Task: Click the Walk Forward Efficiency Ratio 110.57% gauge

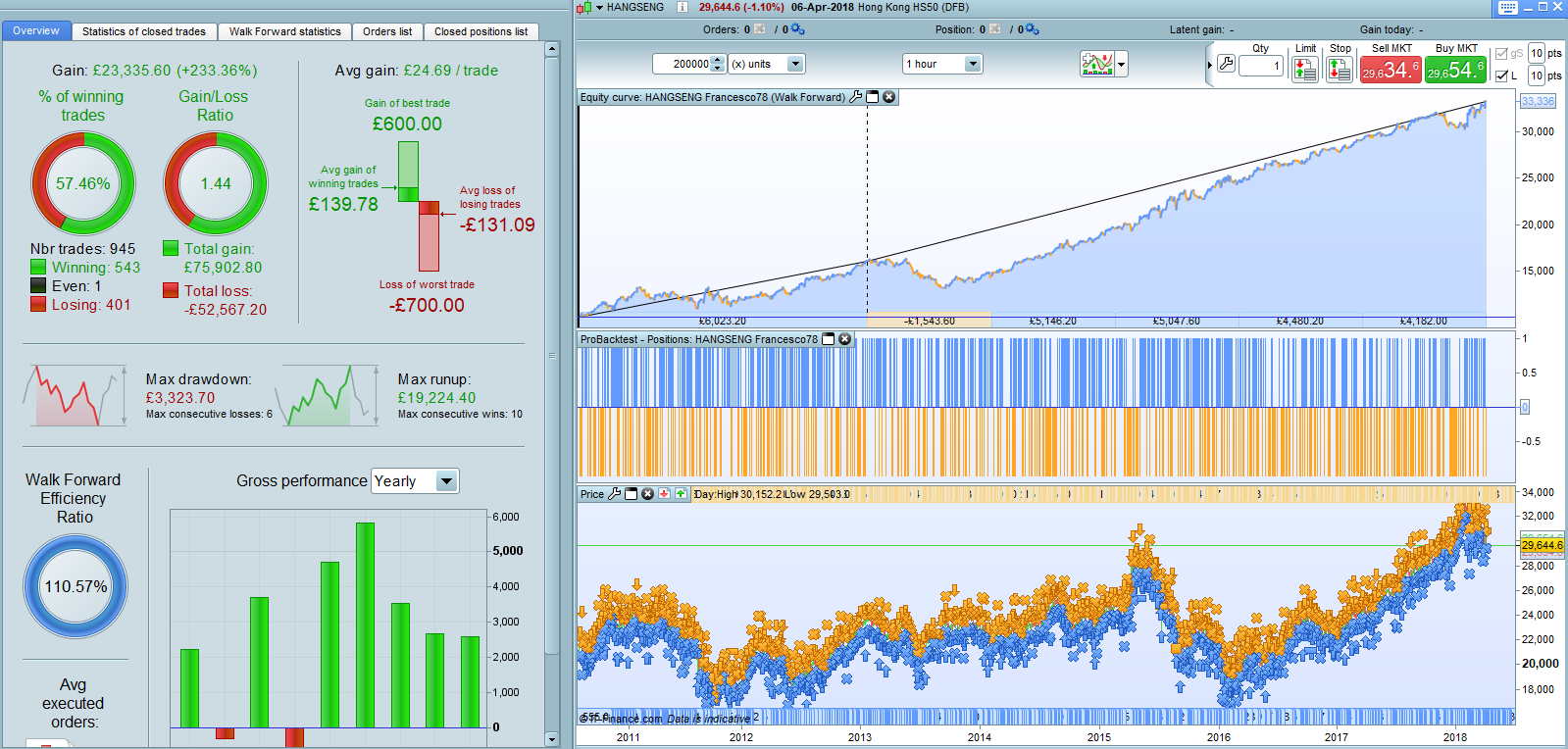Action: click(x=76, y=586)
